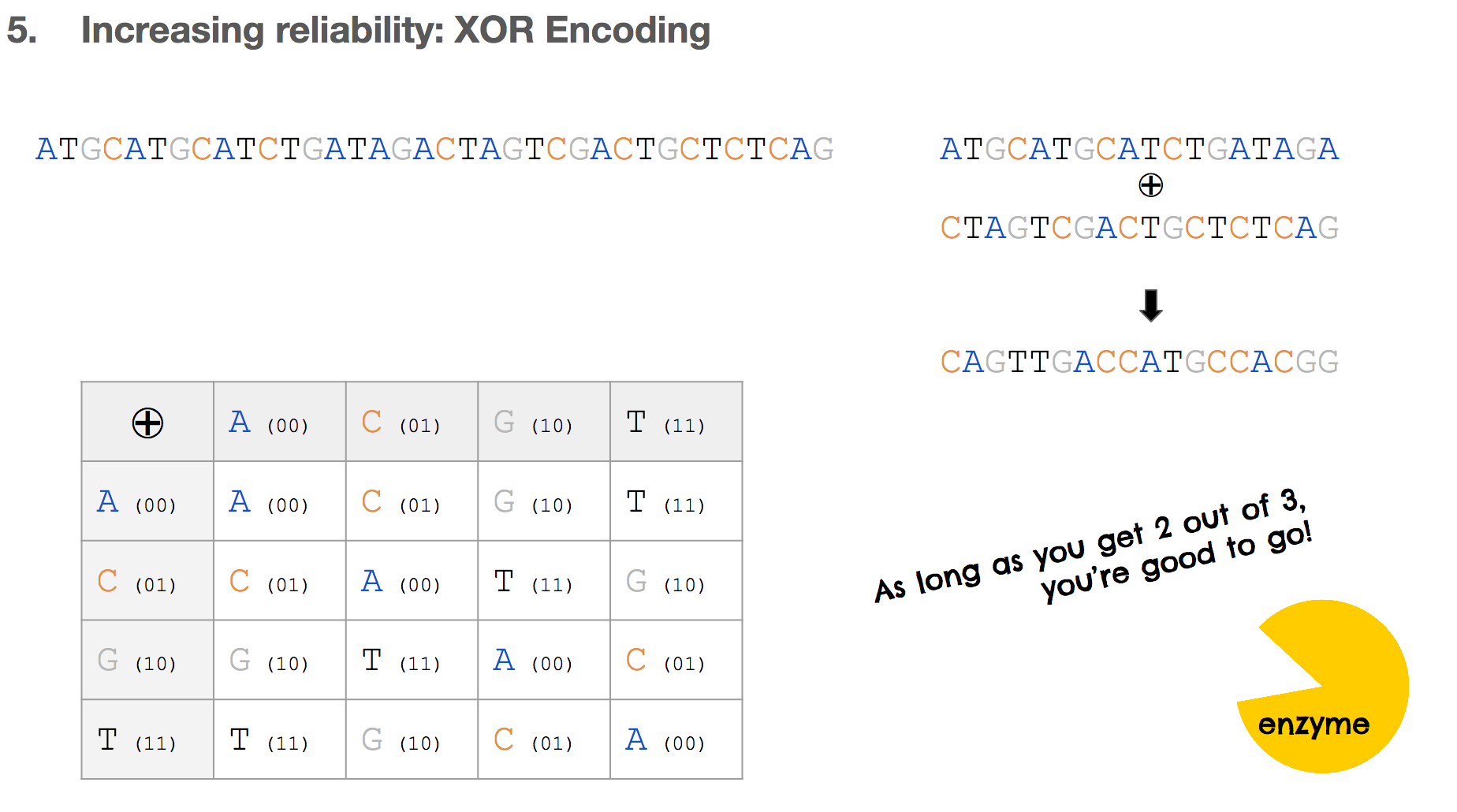Click the sequence starting with CTAGTCGACT
The width and height of the screenshot is (1457, 812).
1139,229
